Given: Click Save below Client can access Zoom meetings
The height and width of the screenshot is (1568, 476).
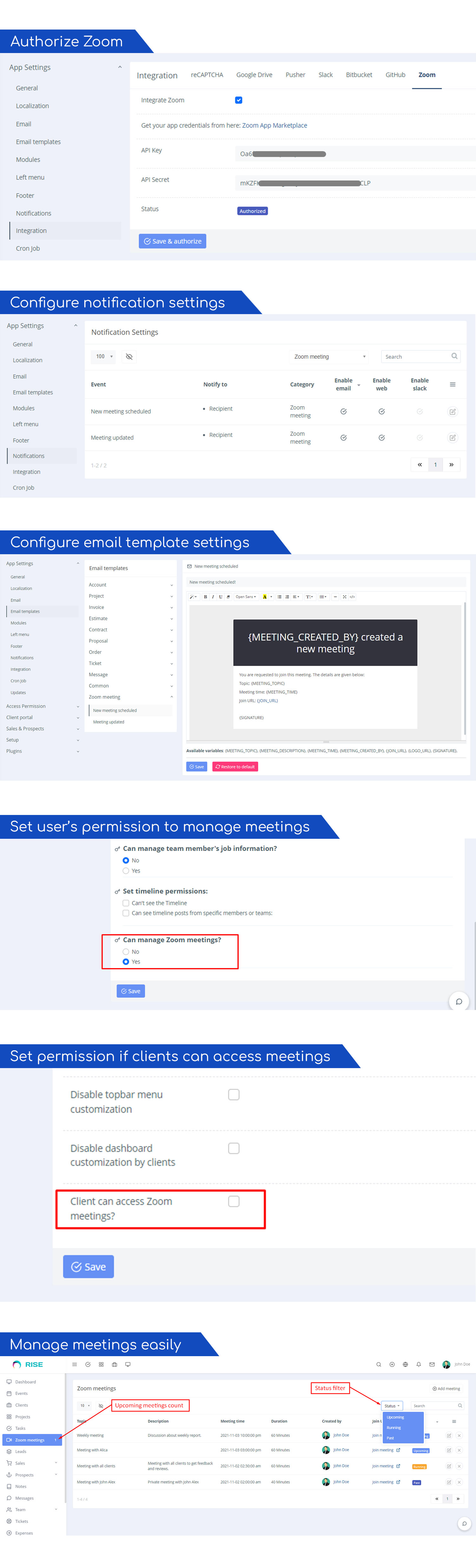Looking at the screenshot, I should pos(89,1267).
